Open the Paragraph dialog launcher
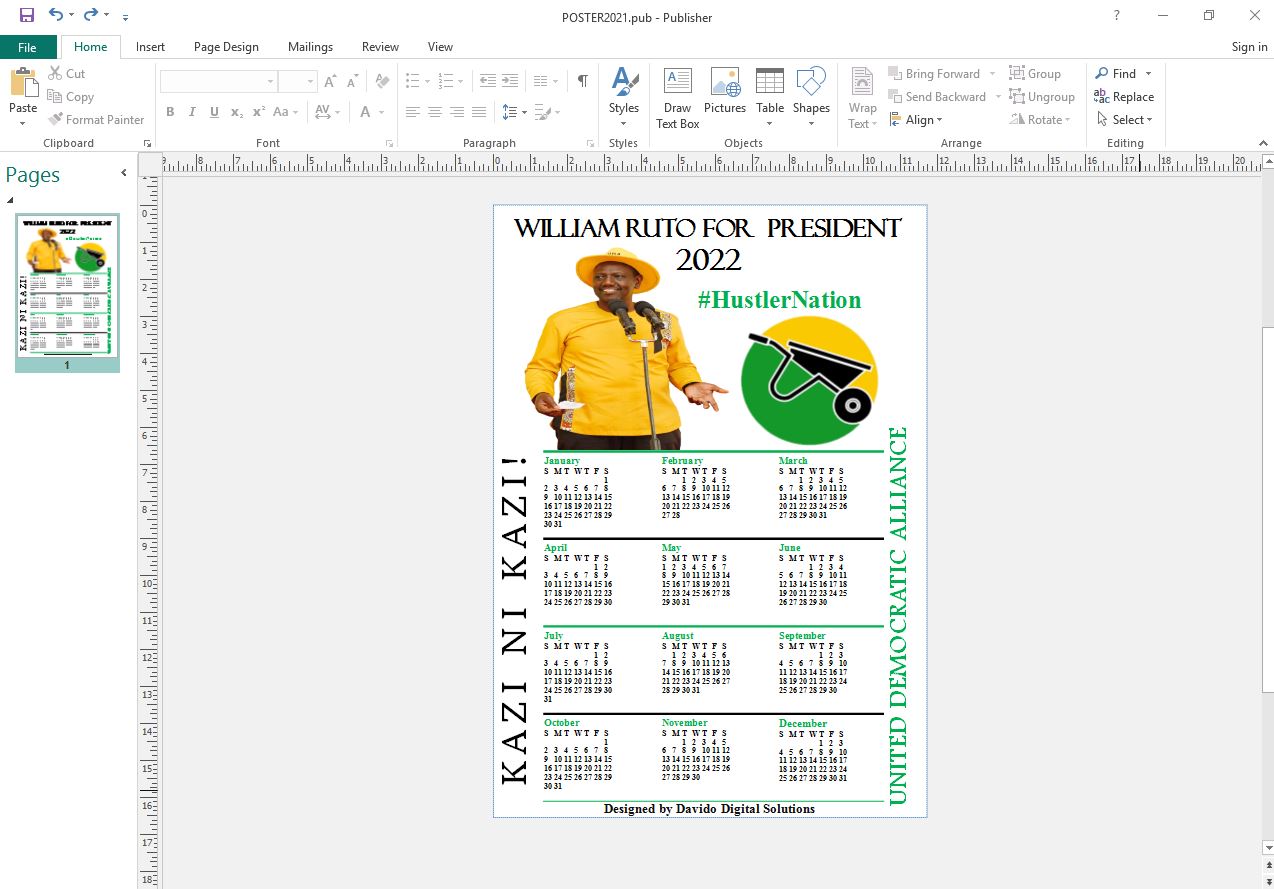Viewport: 1274px width, 889px height. 592,144
